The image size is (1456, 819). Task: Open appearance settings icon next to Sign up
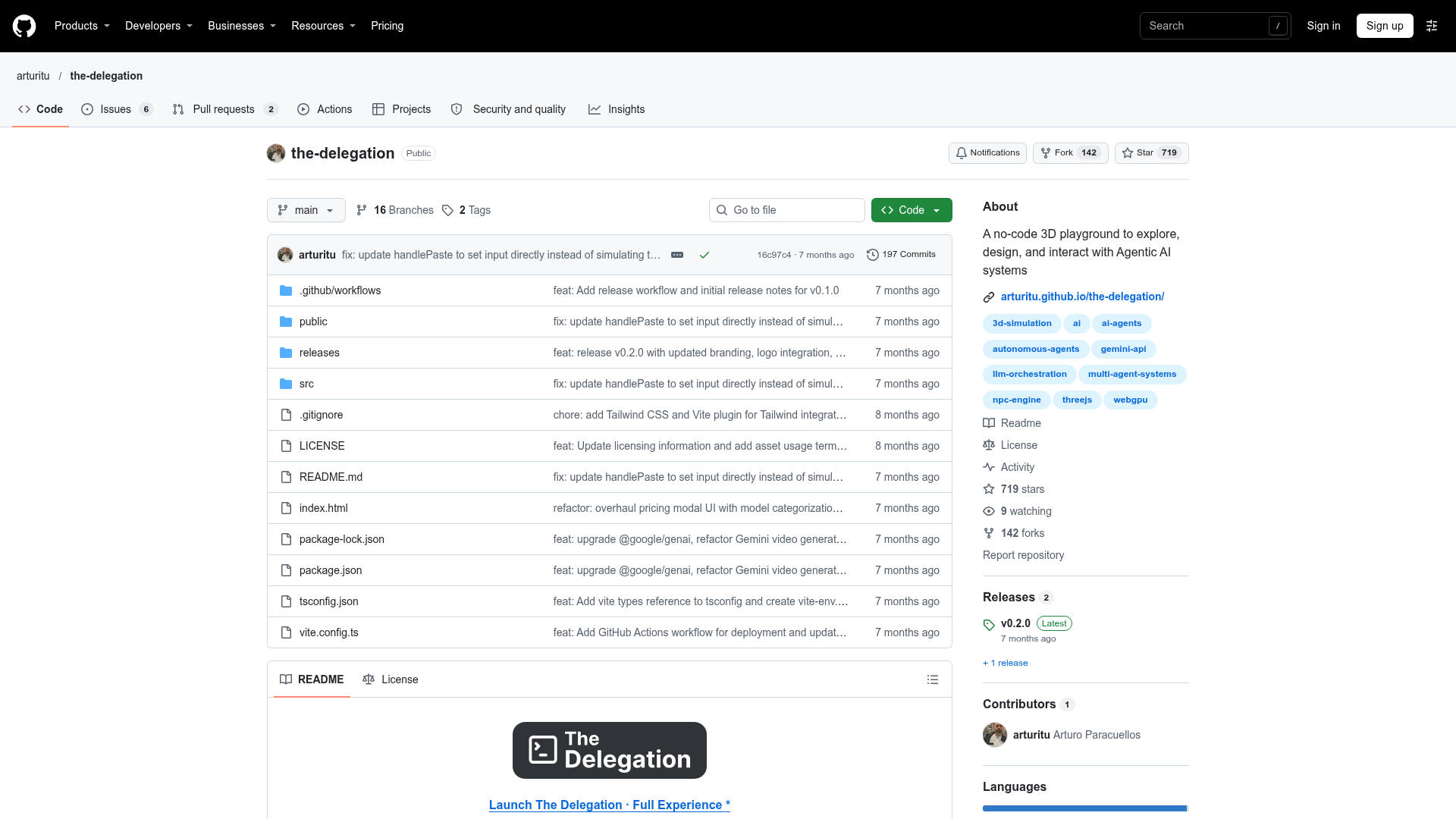pyautogui.click(x=1432, y=26)
